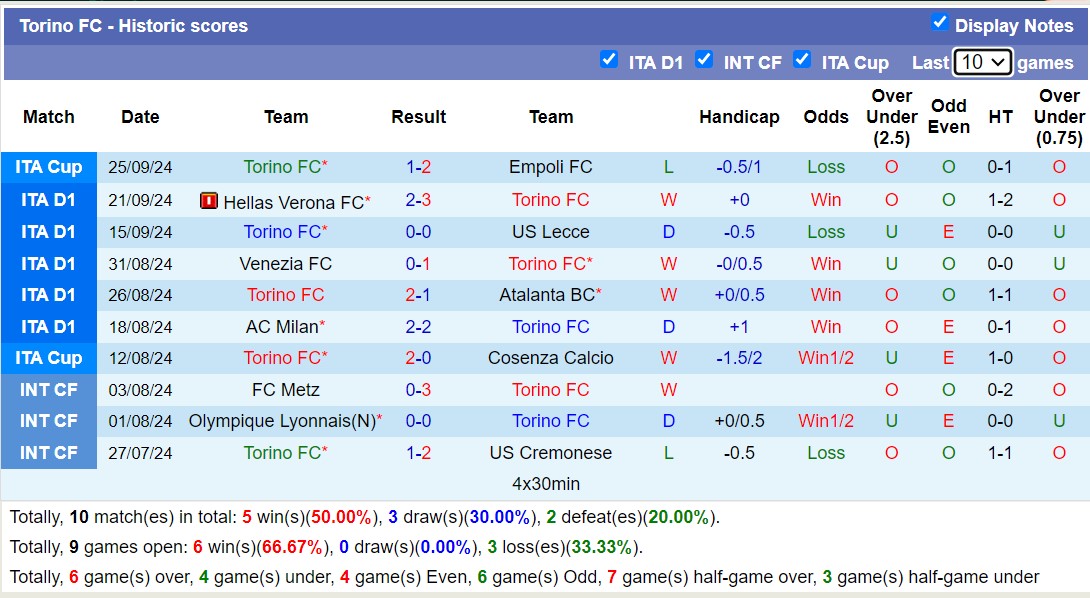The height and width of the screenshot is (598, 1090).
Task: Click the 2-2 score of AC Milan game
Action: 418,327
